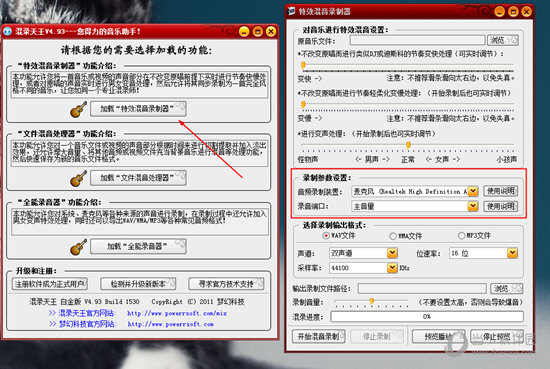Click the 停止录制 button
This screenshot has width=550, height=369.
tap(377, 337)
